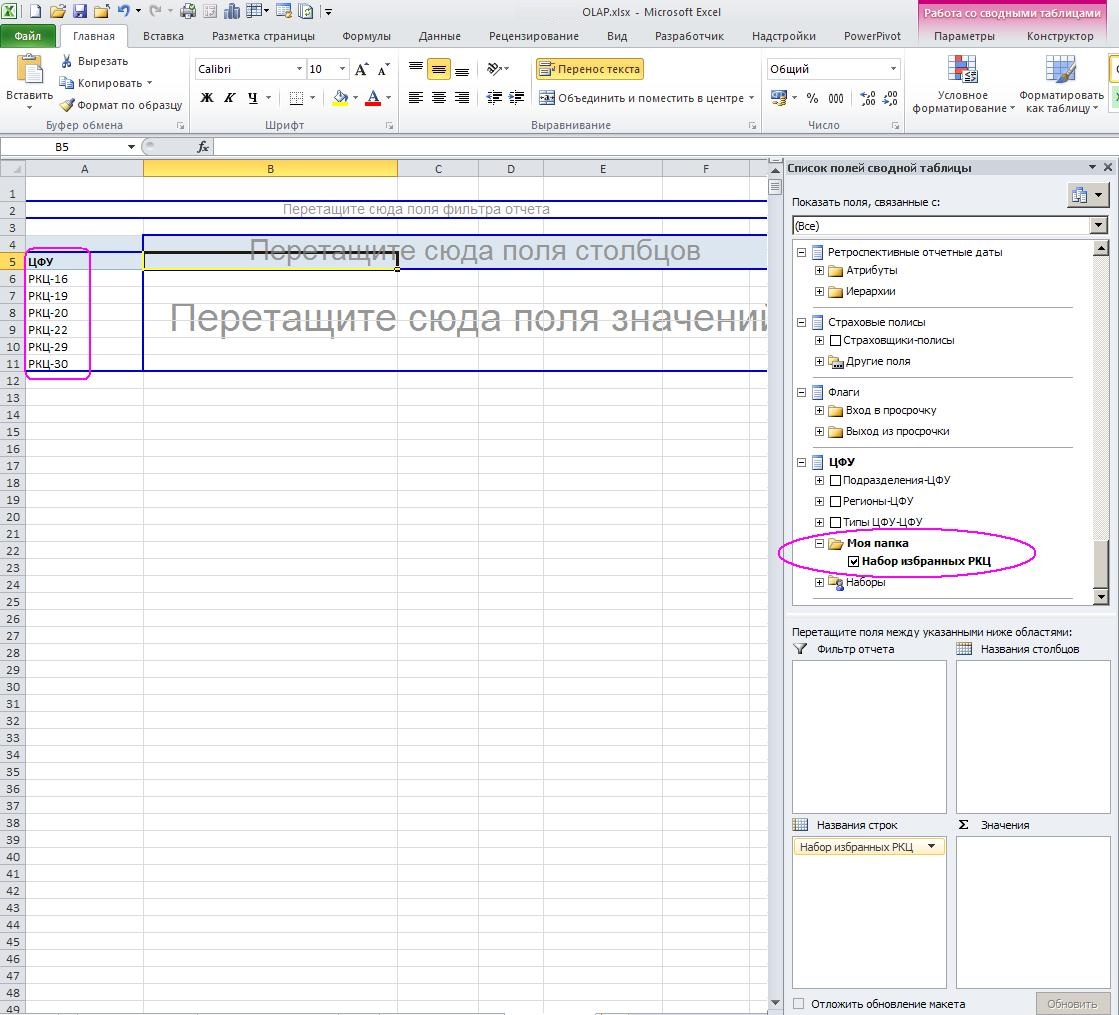Select cell РКЦ-20 in column A

pyautogui.click(x=84, y=313)
